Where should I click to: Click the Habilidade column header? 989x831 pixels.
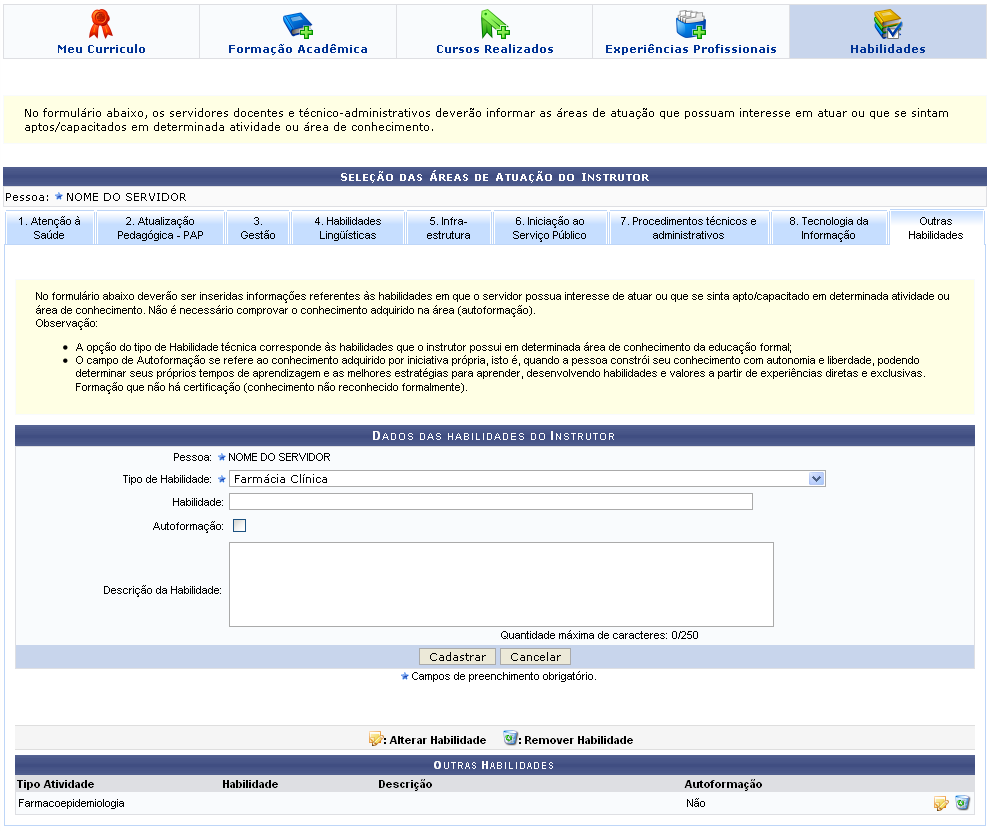click(x=250, y=784)
